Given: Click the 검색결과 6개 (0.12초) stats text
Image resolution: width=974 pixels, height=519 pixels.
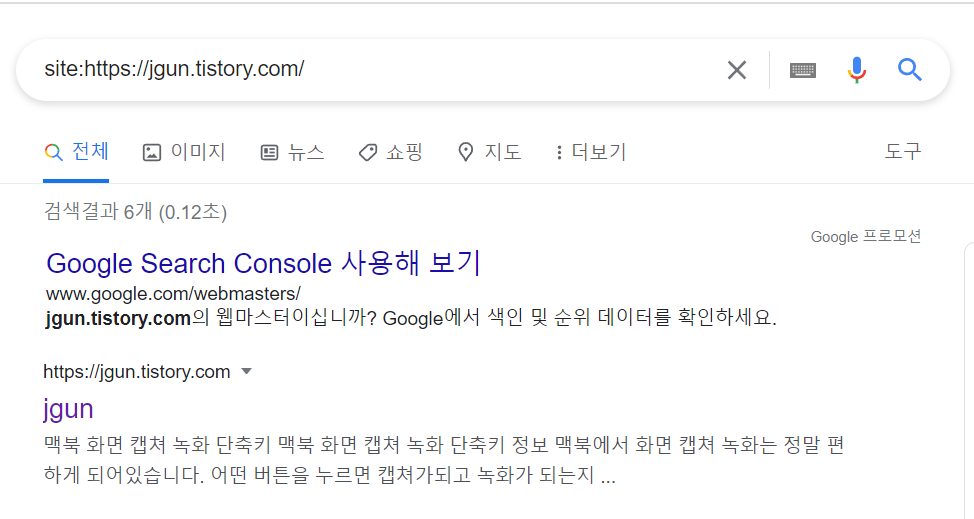Looking at the screenshot, I should (135, 212).
